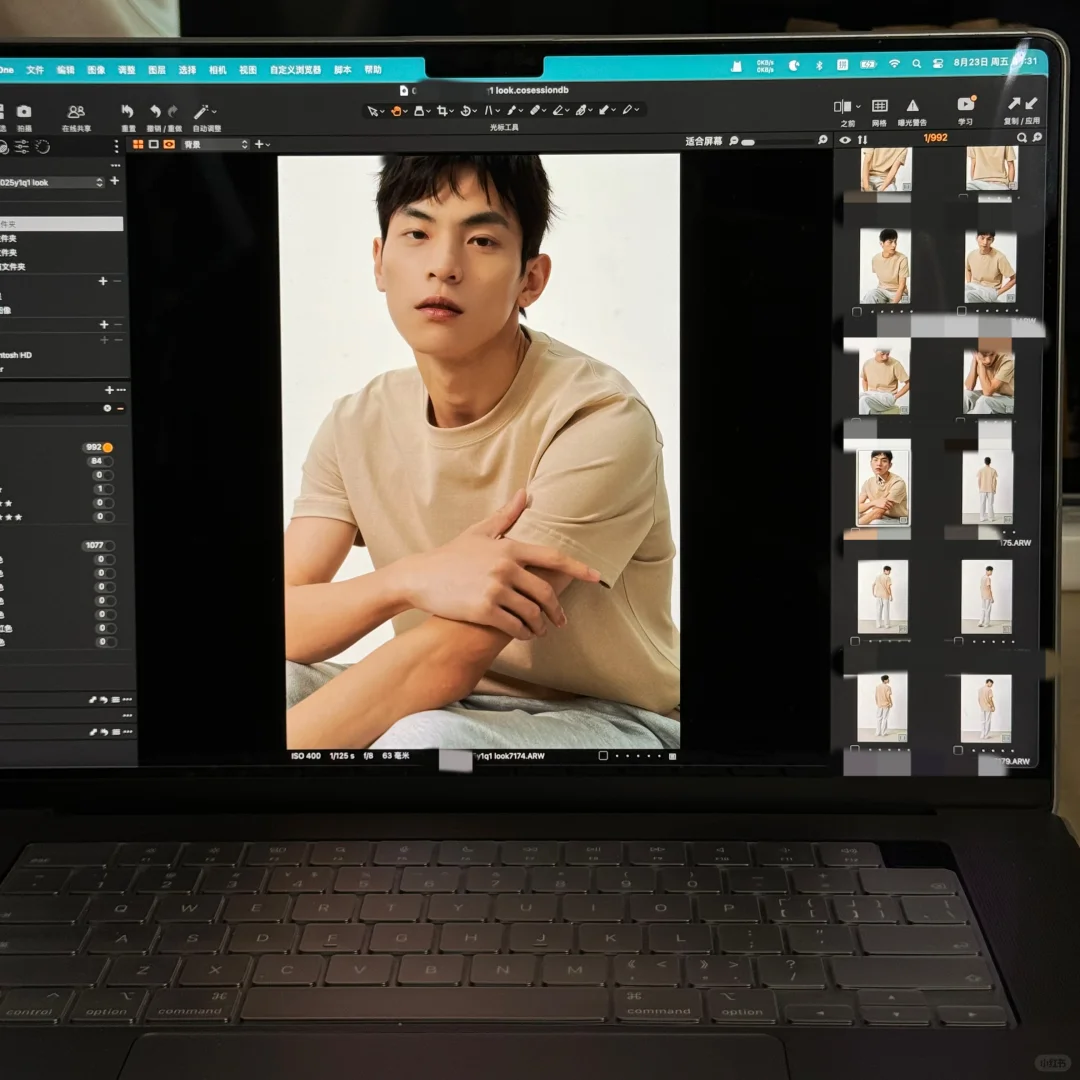Clear filter search with x button

[x=107, y=408]
